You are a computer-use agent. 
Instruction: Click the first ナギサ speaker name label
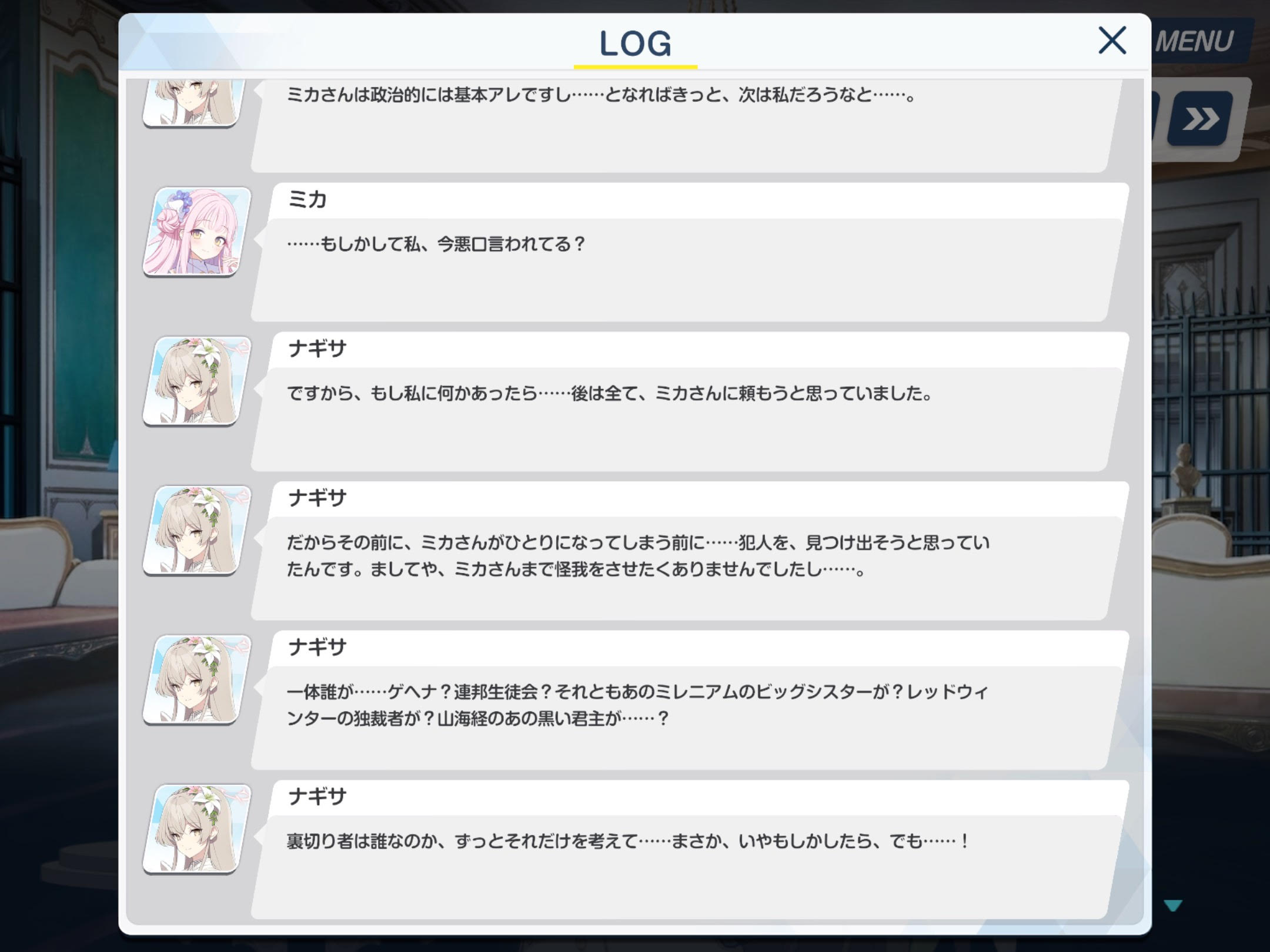click(x=317, y=349)
